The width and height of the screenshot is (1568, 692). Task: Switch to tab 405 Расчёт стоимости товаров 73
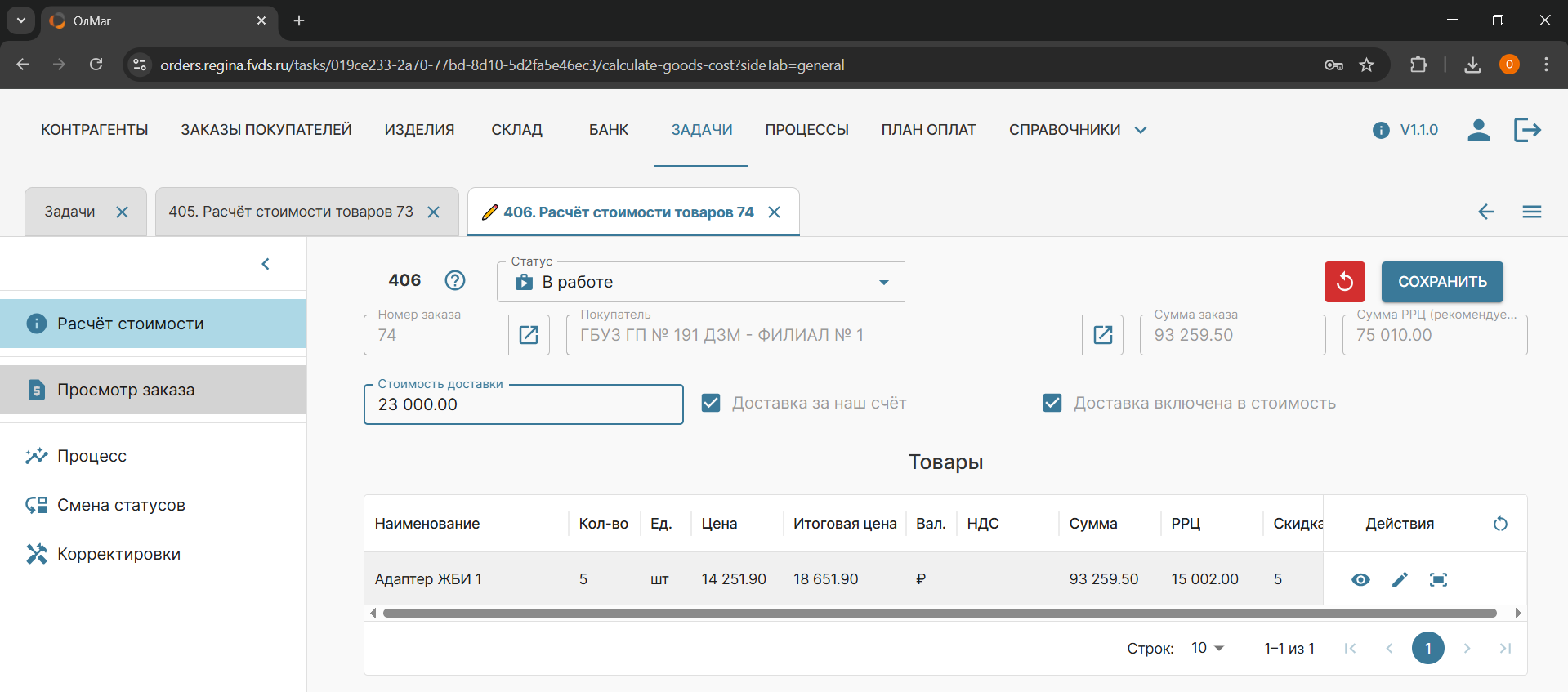[291, 212]
